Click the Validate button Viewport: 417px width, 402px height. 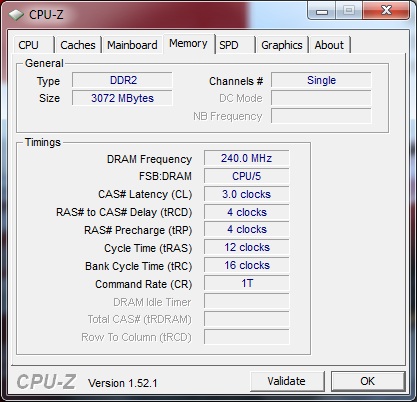coord(287,381)
